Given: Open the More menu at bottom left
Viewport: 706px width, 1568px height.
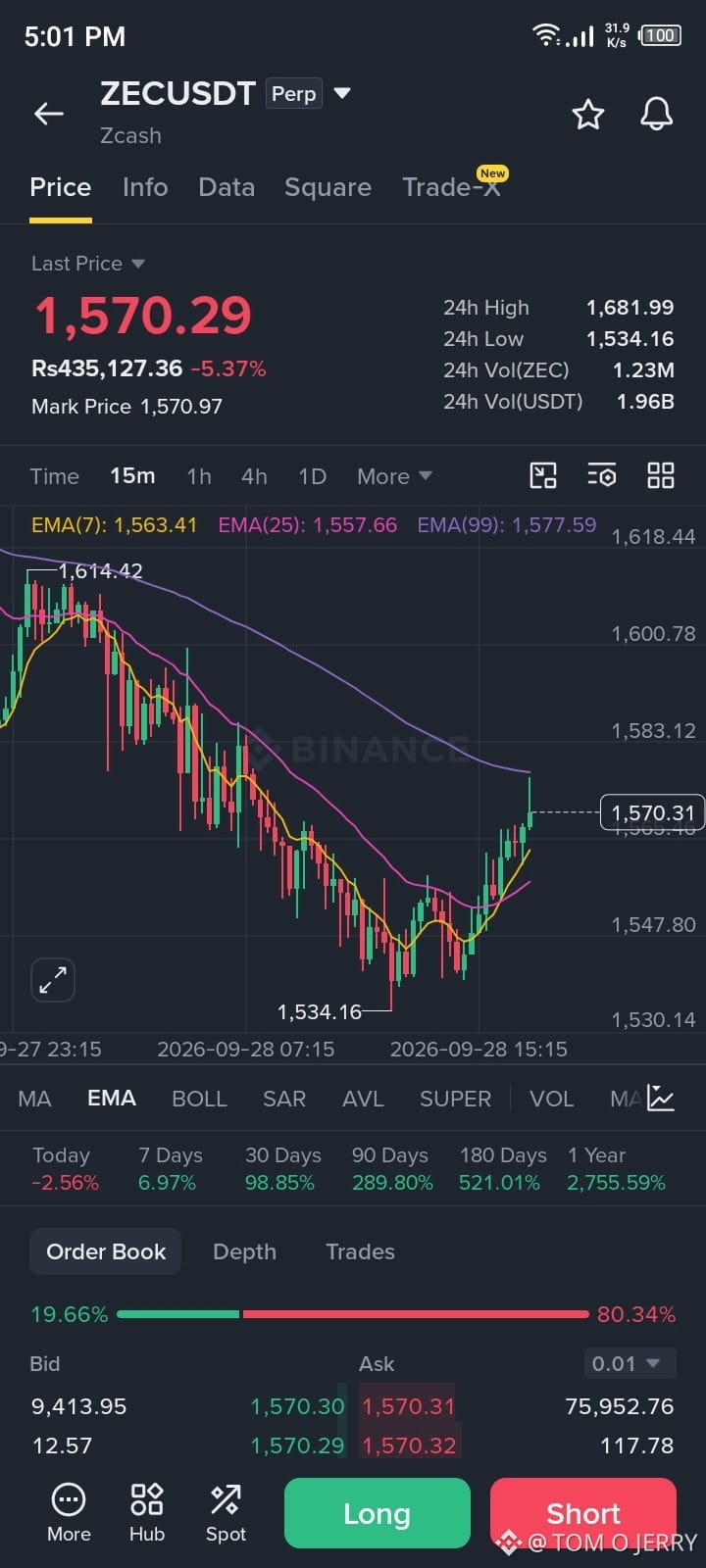Looking at the screenshot, I should click(69, 1513).
